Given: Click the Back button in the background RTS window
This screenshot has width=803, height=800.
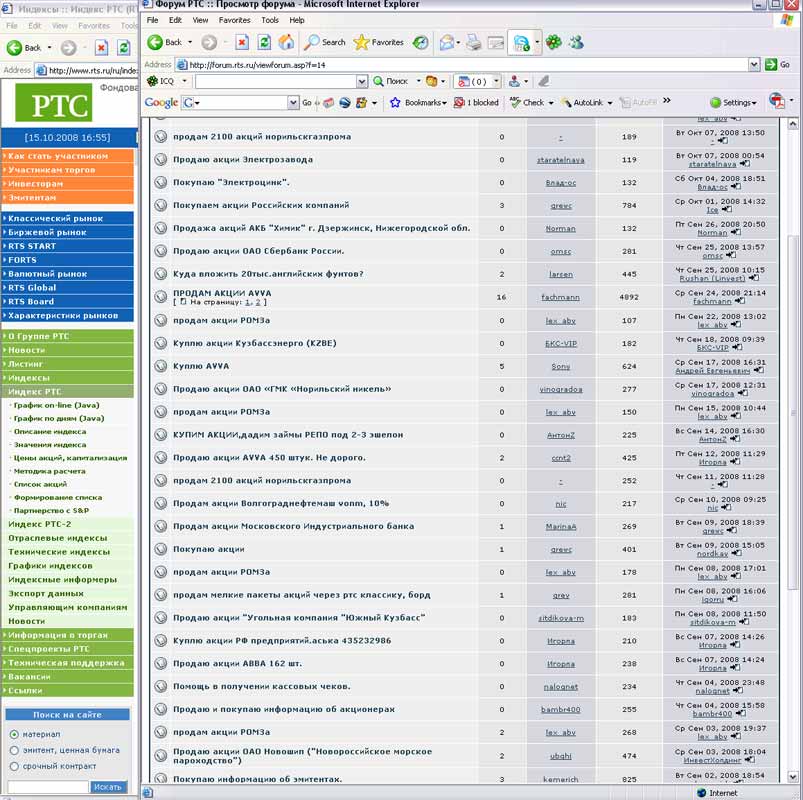Looking at the screenshot, I should coord(24,48).
